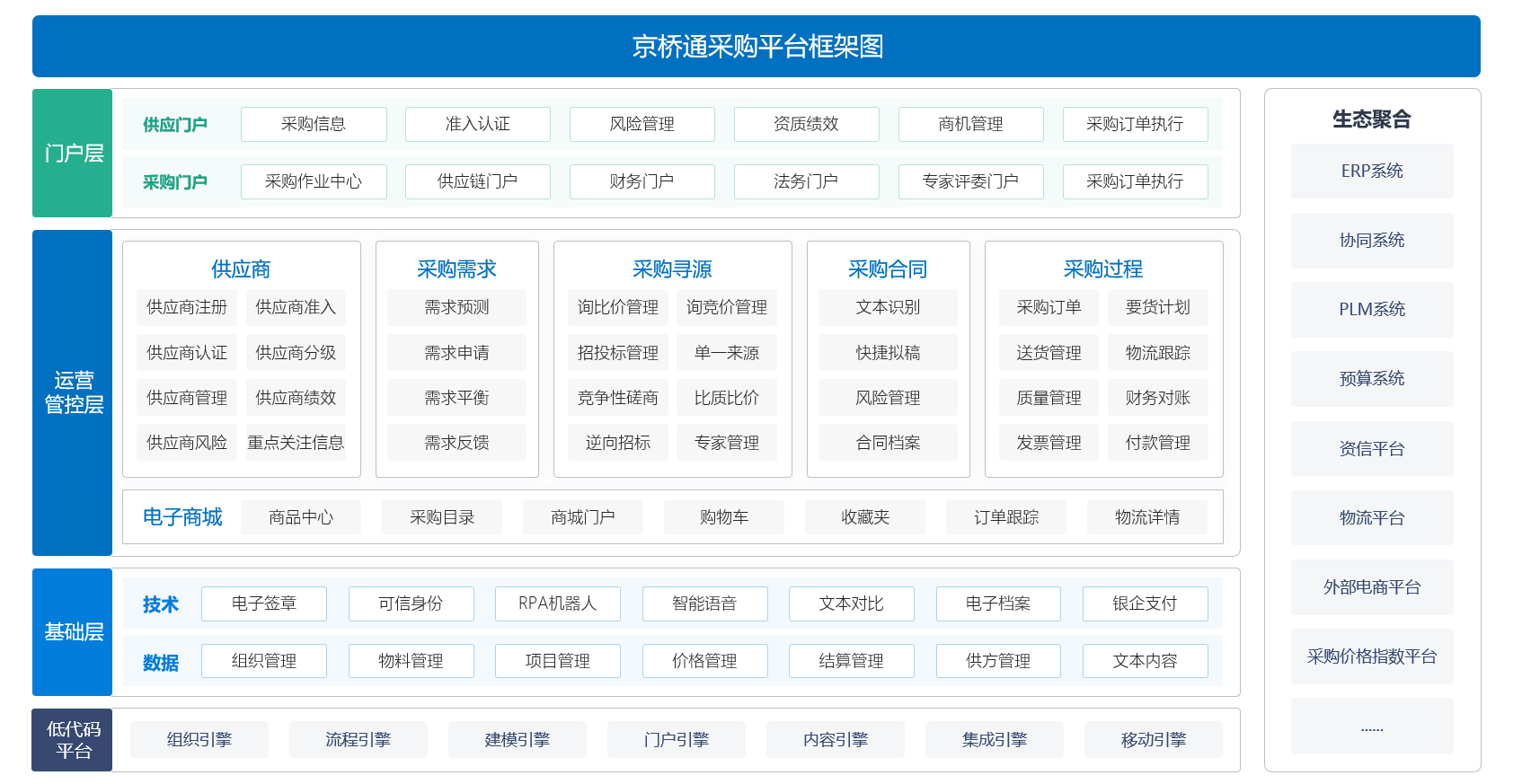Click the 电子商城 heading
This screenshot has width=1522, height=784.
[182, 517]
